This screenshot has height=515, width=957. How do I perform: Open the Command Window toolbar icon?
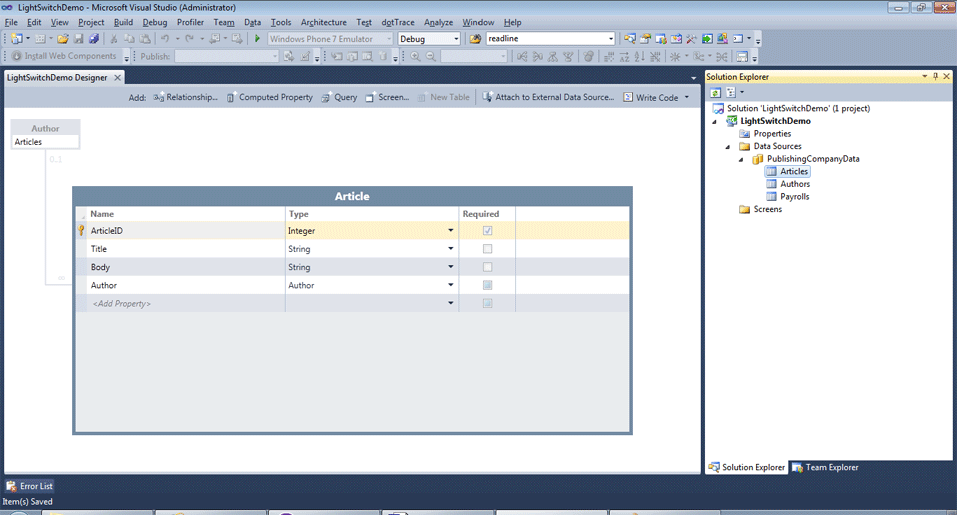738,38
